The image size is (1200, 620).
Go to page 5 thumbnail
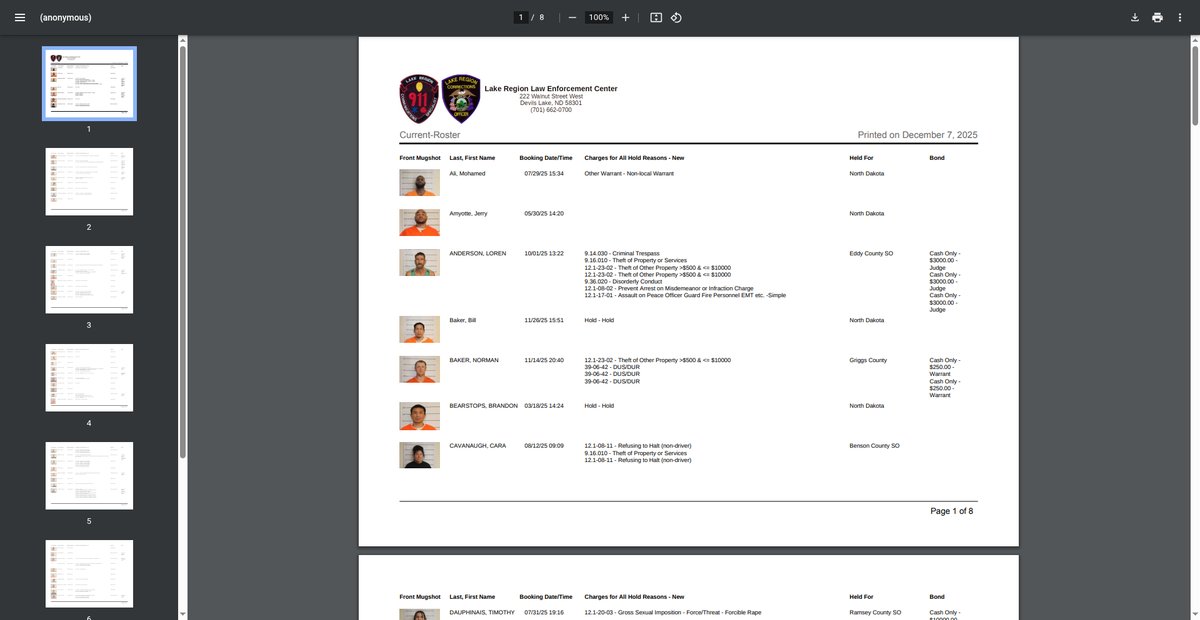89,475
